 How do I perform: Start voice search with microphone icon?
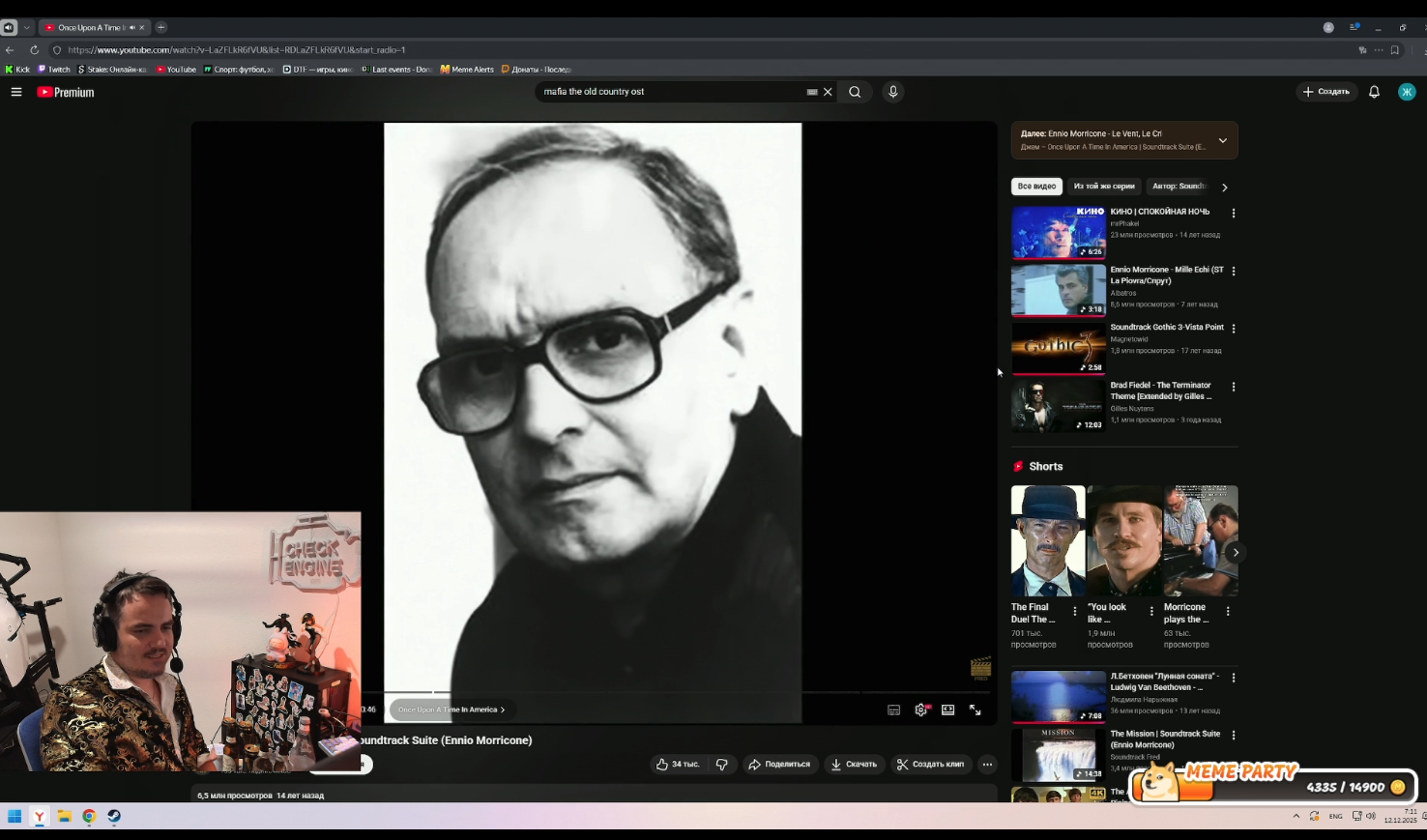(892, 92)
